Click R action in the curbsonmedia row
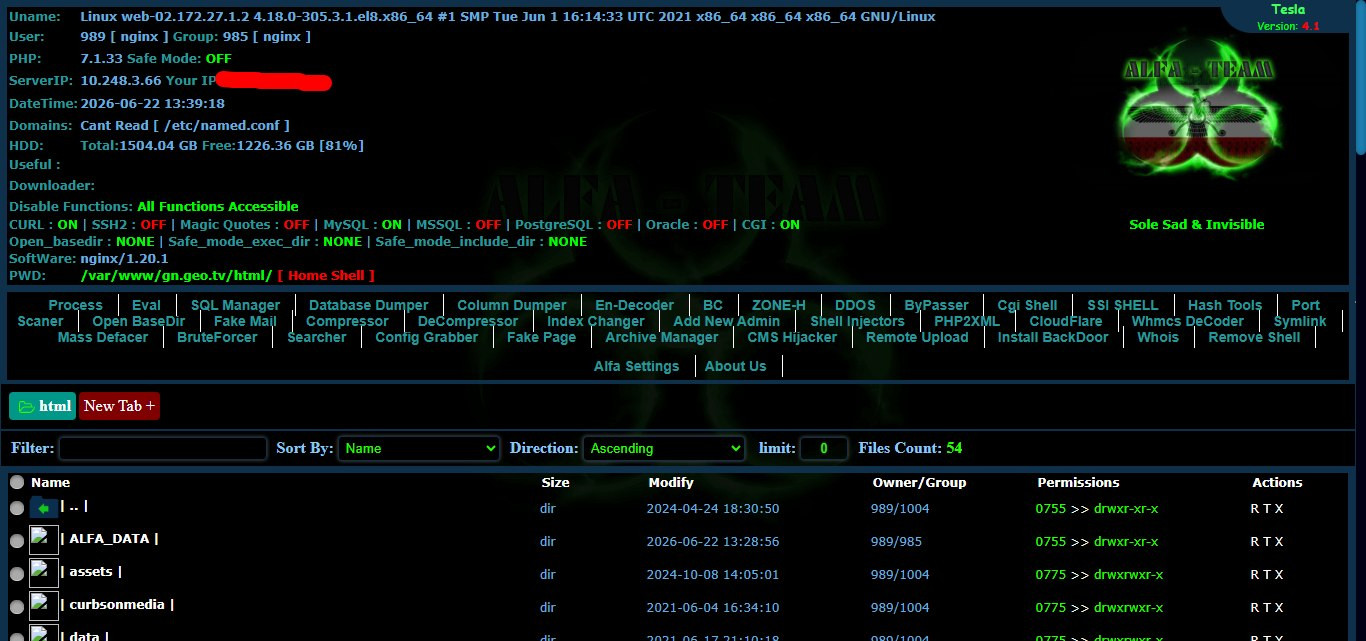Viewport: 1366px width, 641px height. [1255, 608]
